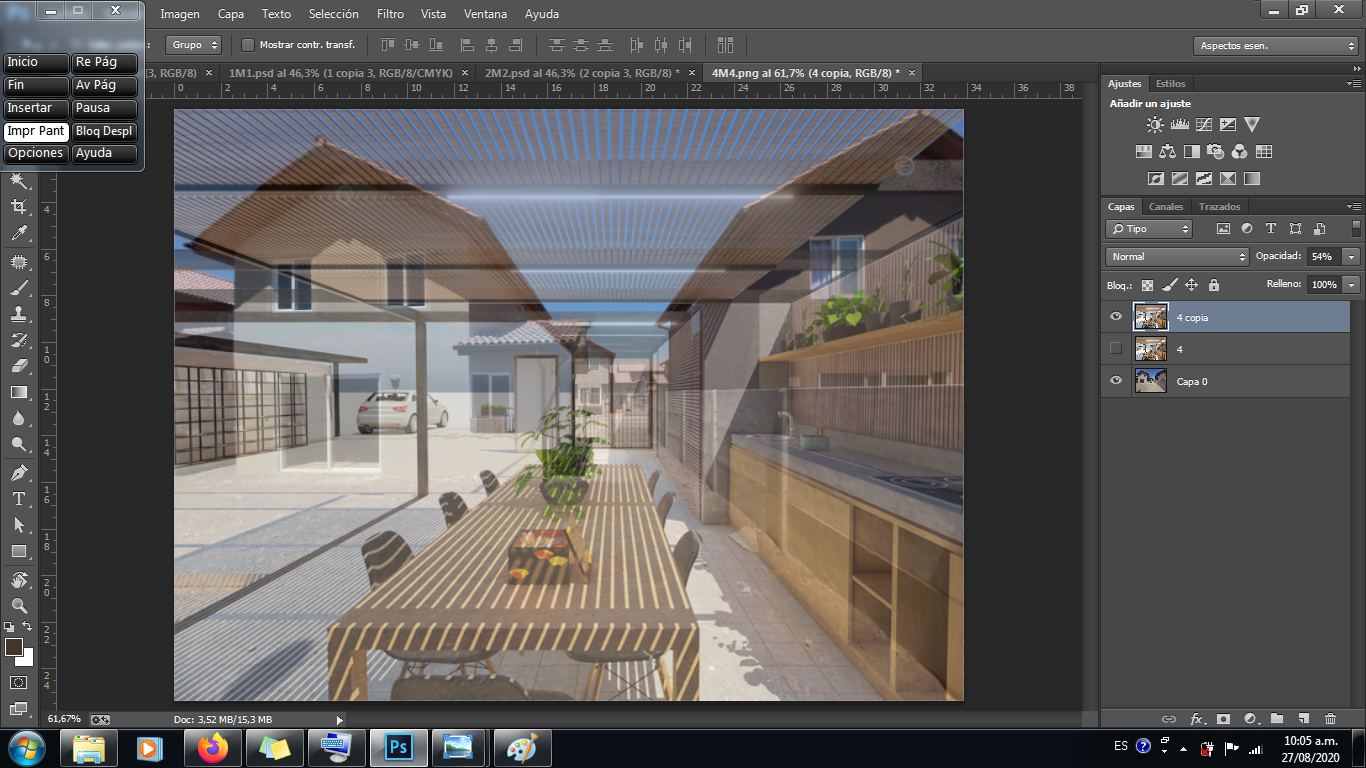Select the Path Selection tool

(18, 524)
